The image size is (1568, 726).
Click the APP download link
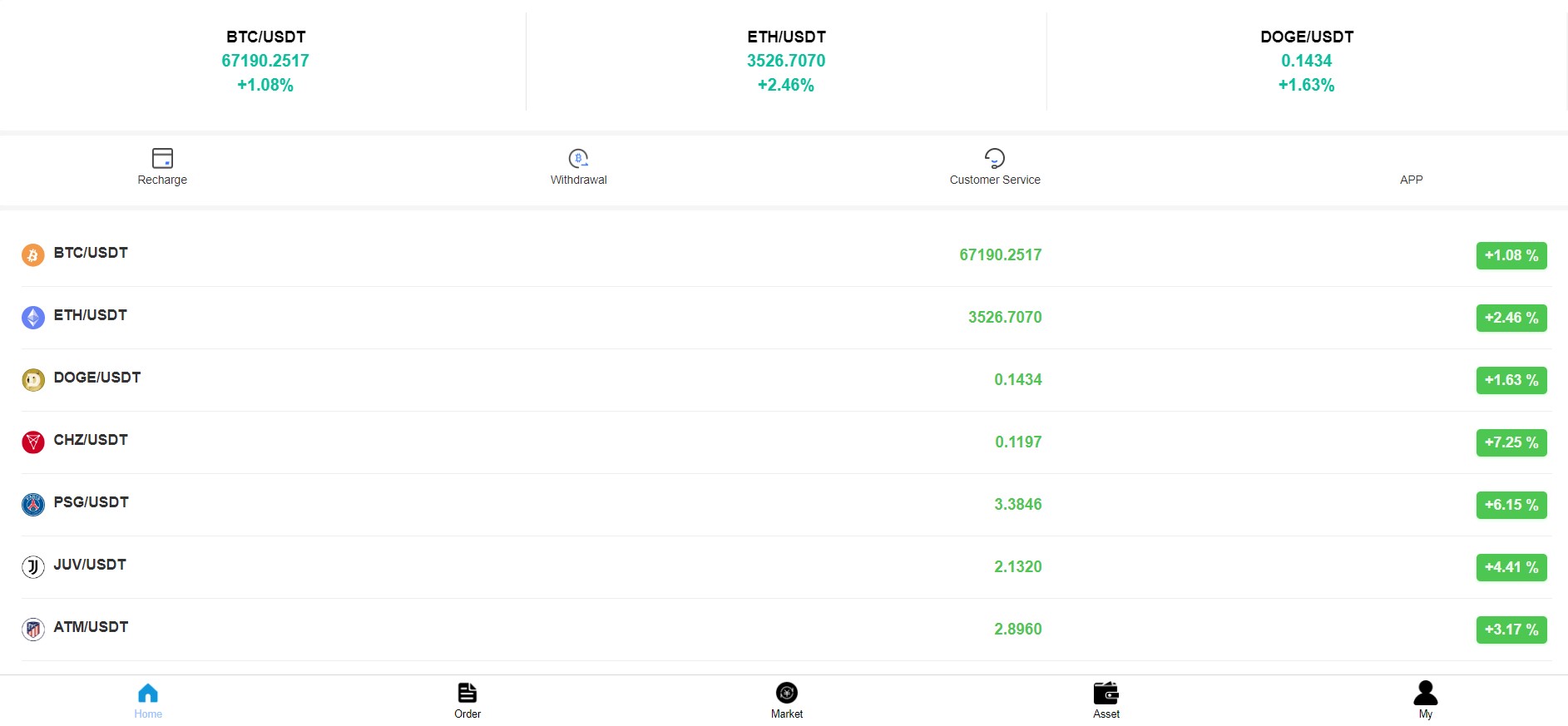tap(1411, 179)
